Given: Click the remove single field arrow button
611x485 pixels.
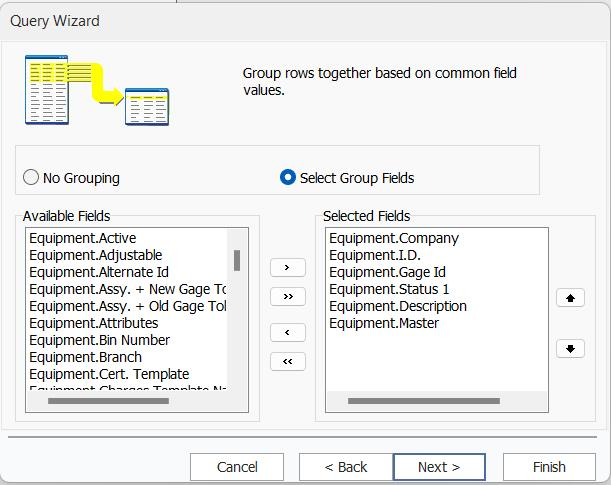Looking at the screenshot, I should pos(288,332).
